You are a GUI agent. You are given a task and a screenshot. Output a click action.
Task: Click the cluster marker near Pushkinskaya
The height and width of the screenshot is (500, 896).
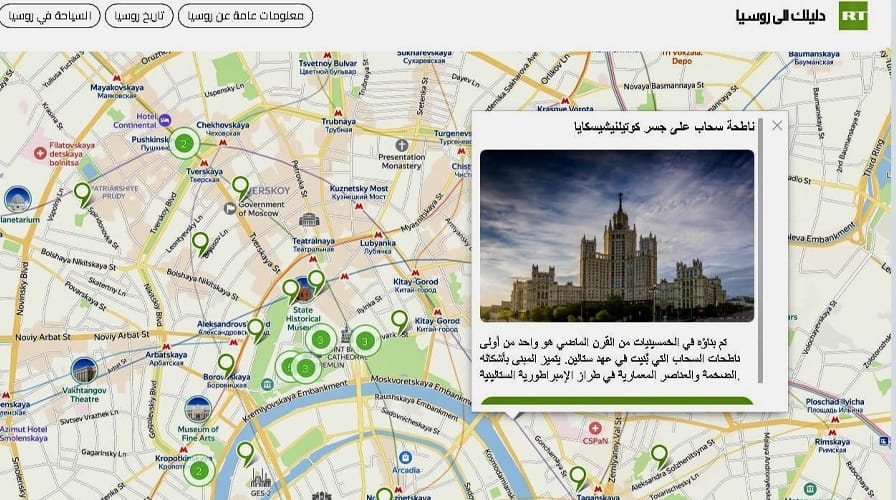[x=184, y=143]
